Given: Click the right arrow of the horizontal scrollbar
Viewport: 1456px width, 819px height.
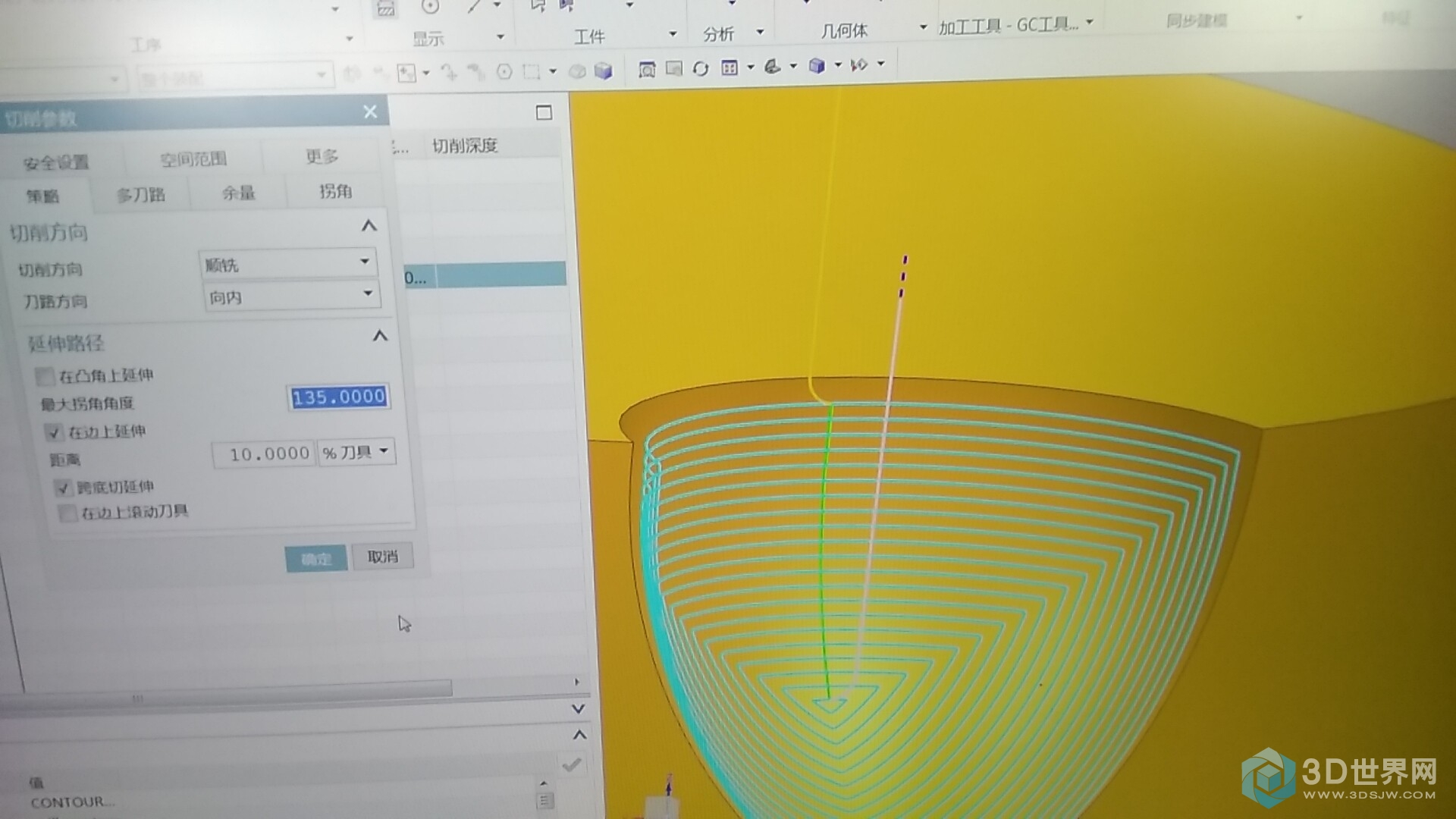Looking at the screenshot, I should [x=577, y=682].
